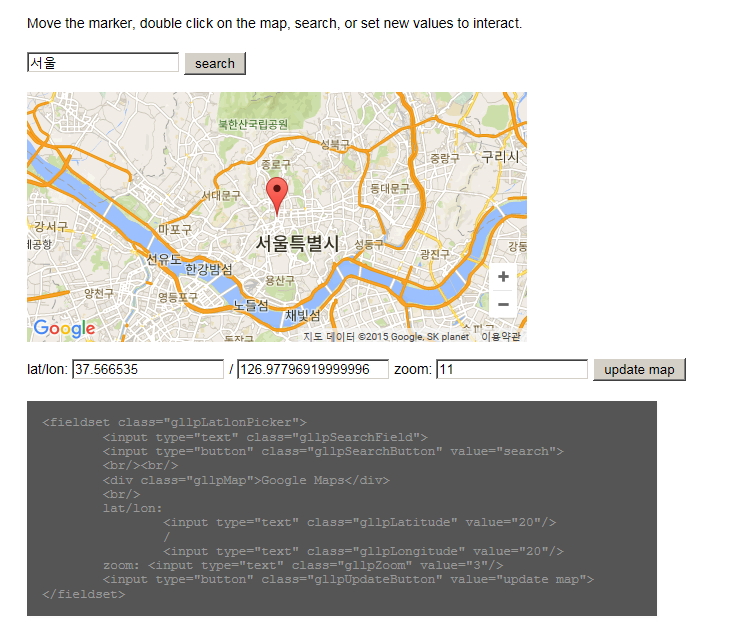Viewport: 733px width, 630px height.
Task: Click the Google logo on the map
Action: pyautogui.click(x=65, y=328)
